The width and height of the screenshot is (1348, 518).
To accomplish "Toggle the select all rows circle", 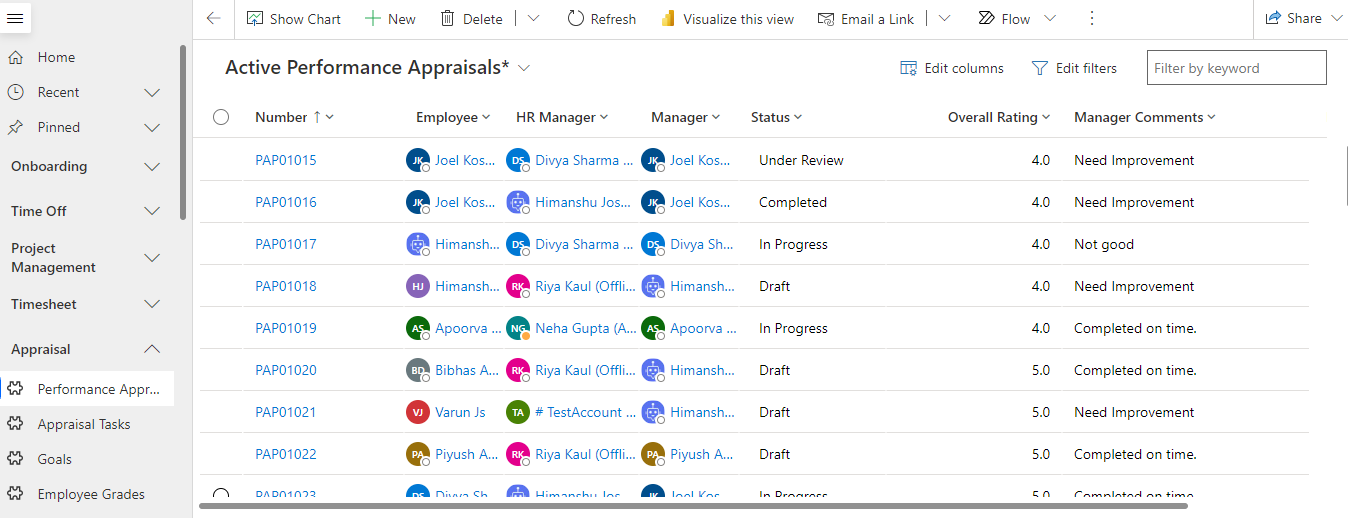I will coord(221,117).
